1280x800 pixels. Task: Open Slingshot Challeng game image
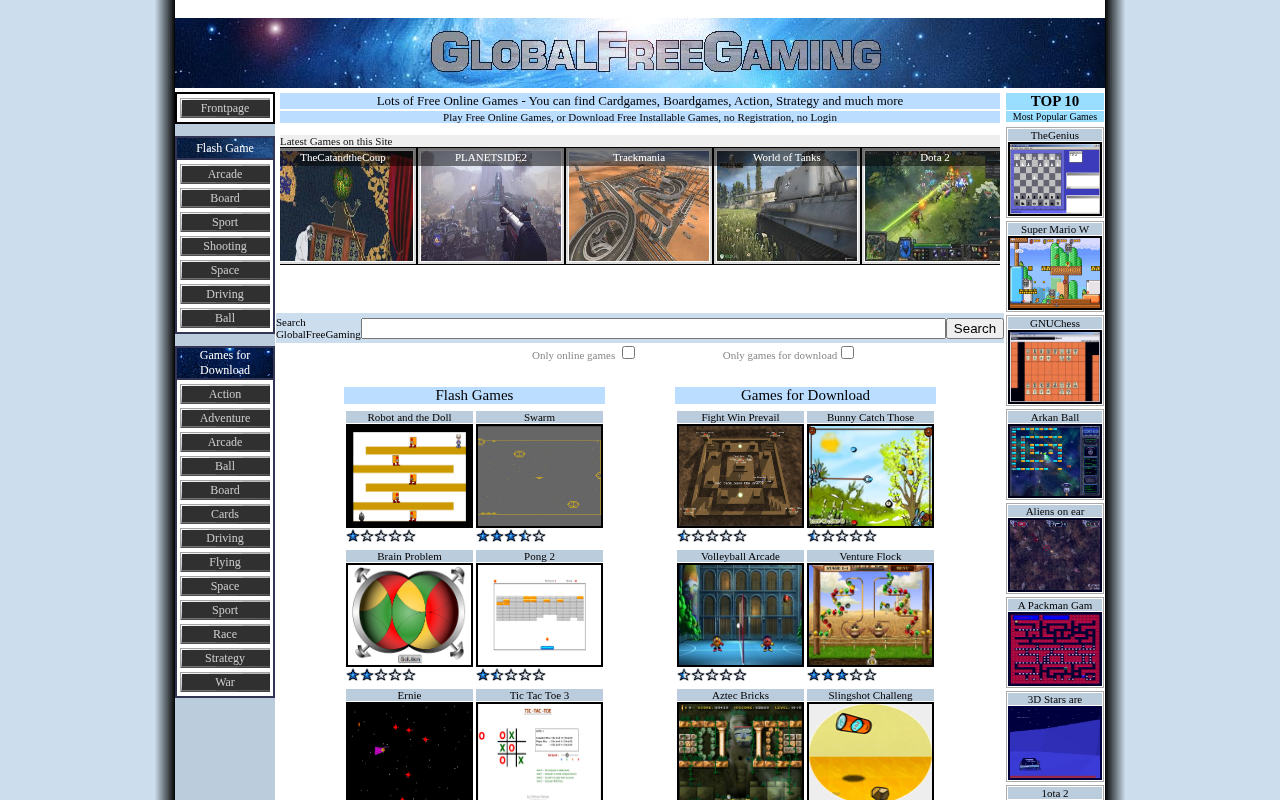coord(870,751)
